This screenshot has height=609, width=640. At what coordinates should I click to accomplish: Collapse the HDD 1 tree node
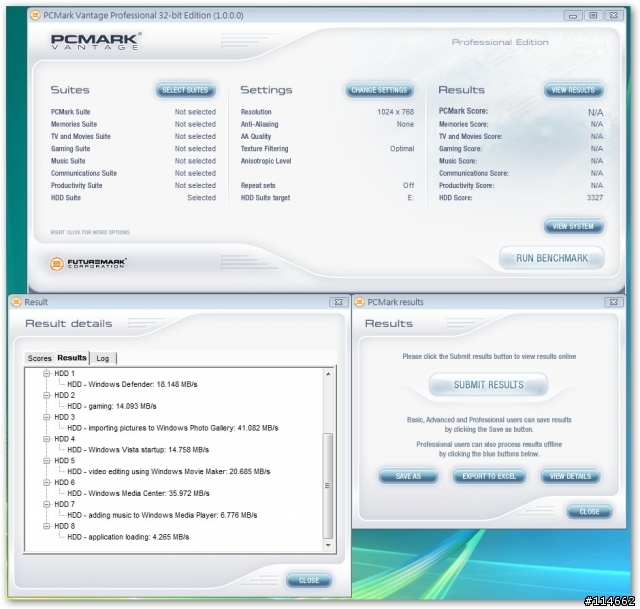[x=47, y=373]
